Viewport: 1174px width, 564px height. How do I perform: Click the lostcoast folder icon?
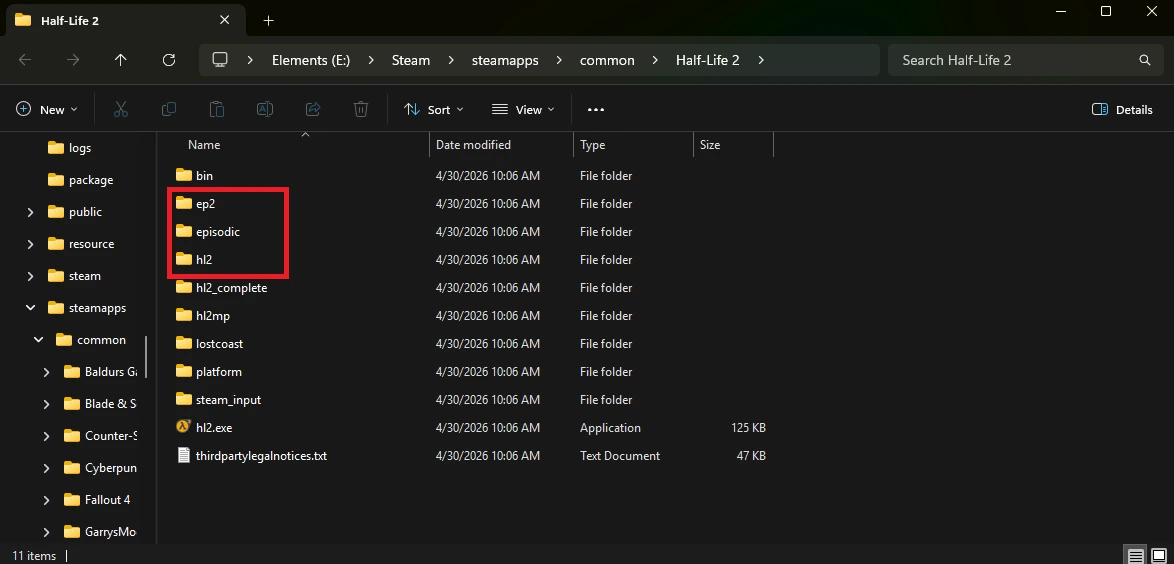click(x=184, y=343)
